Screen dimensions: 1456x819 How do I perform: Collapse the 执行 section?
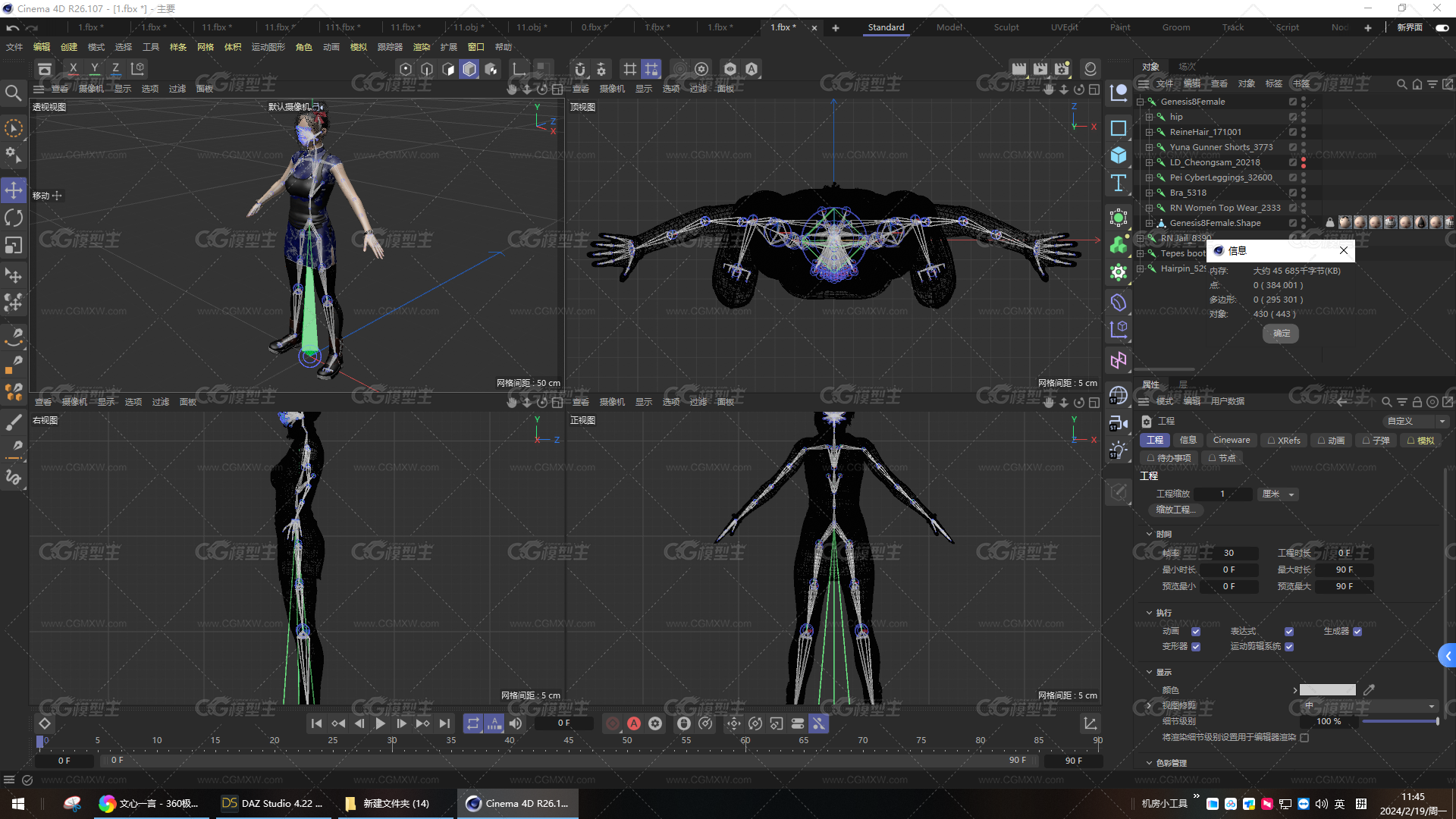click(x=1149, y=613)
